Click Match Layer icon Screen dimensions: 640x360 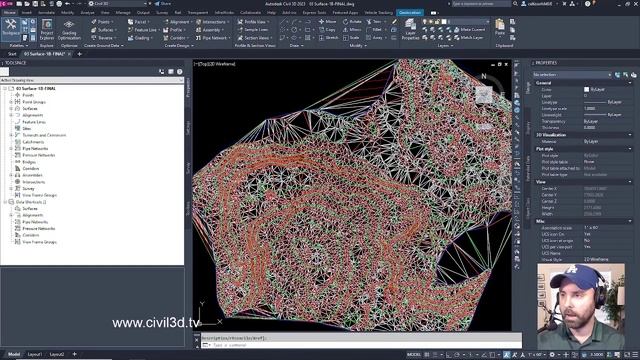click(x=468, y=38)
